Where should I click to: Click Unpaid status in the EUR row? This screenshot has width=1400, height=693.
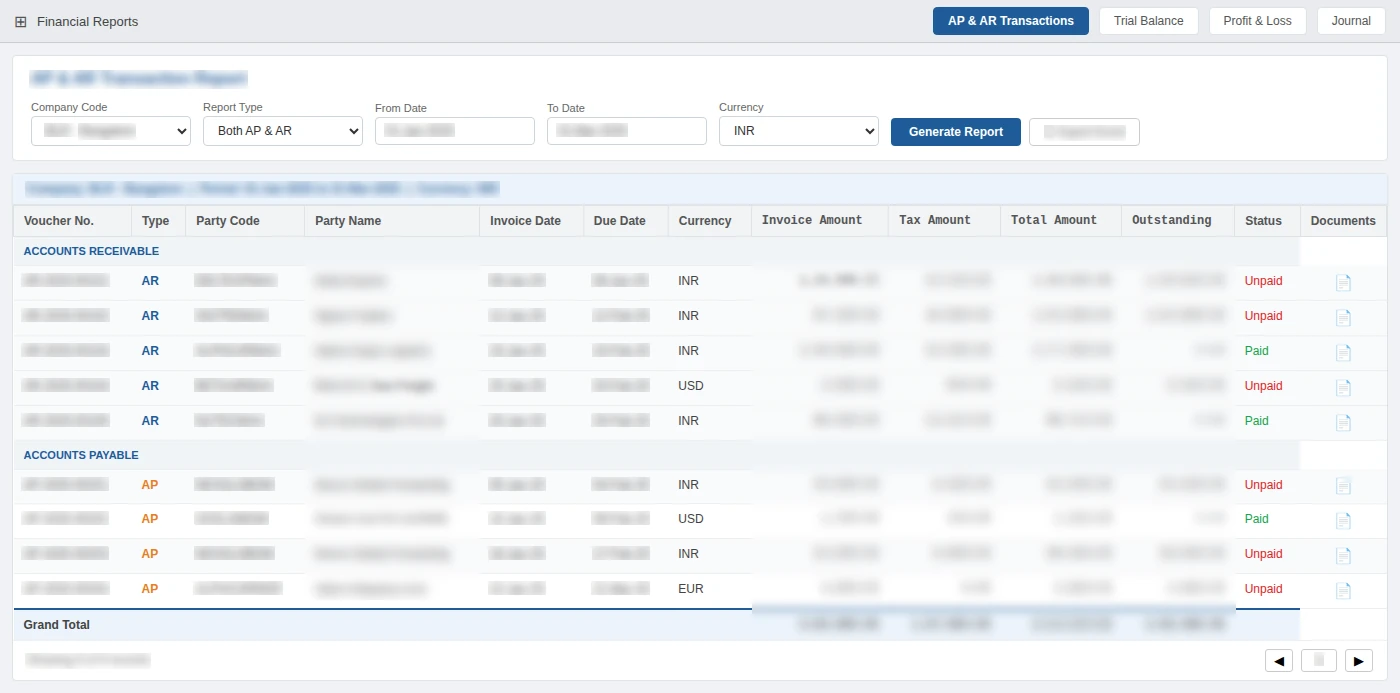point(1263,589)
